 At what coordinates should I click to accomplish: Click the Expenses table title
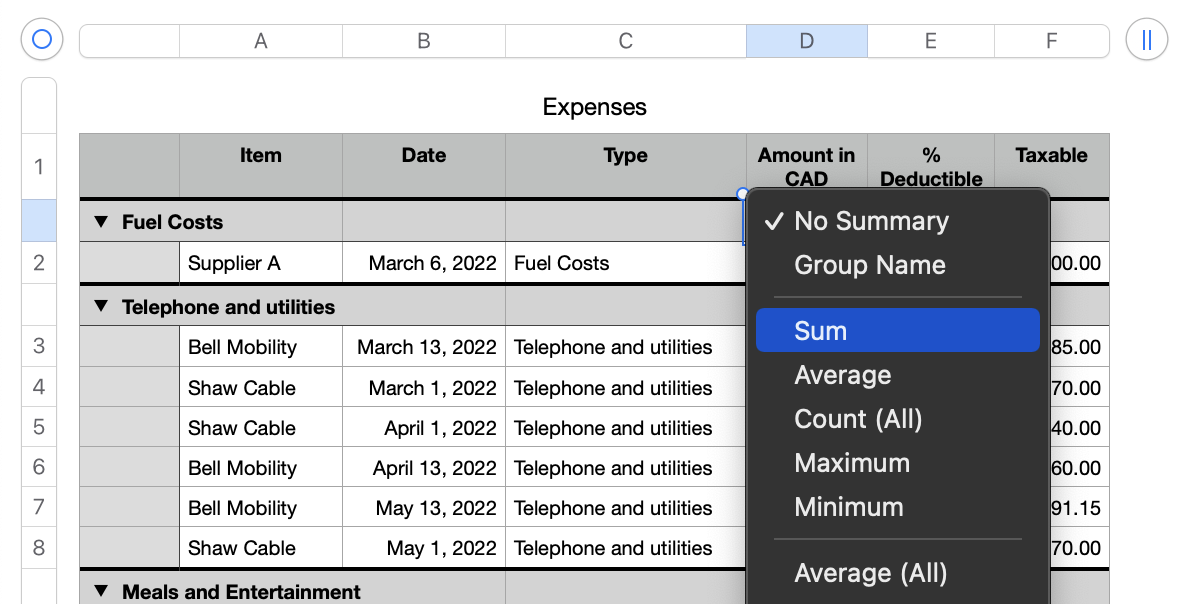pyautogui.click(x=594, y=107)
